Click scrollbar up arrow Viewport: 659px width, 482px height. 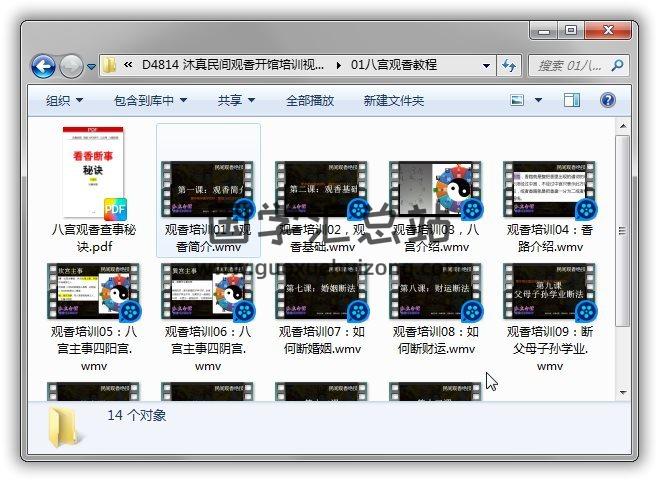pos(623,126)
